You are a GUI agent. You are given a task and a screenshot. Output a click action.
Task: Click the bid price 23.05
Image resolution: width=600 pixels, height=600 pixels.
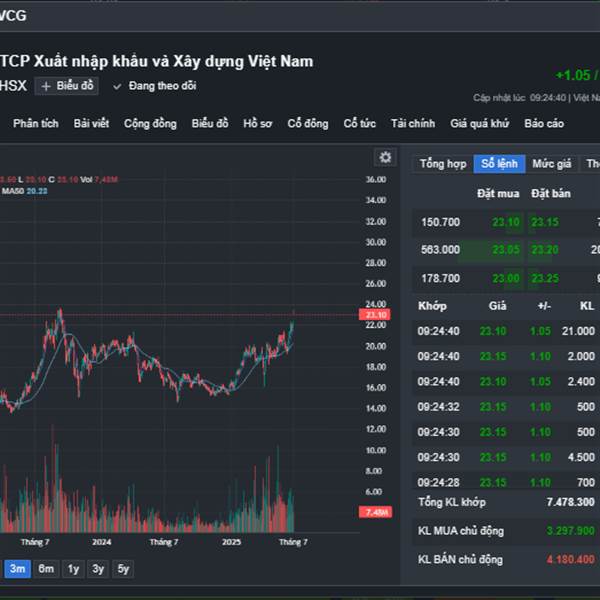point(505,250)
